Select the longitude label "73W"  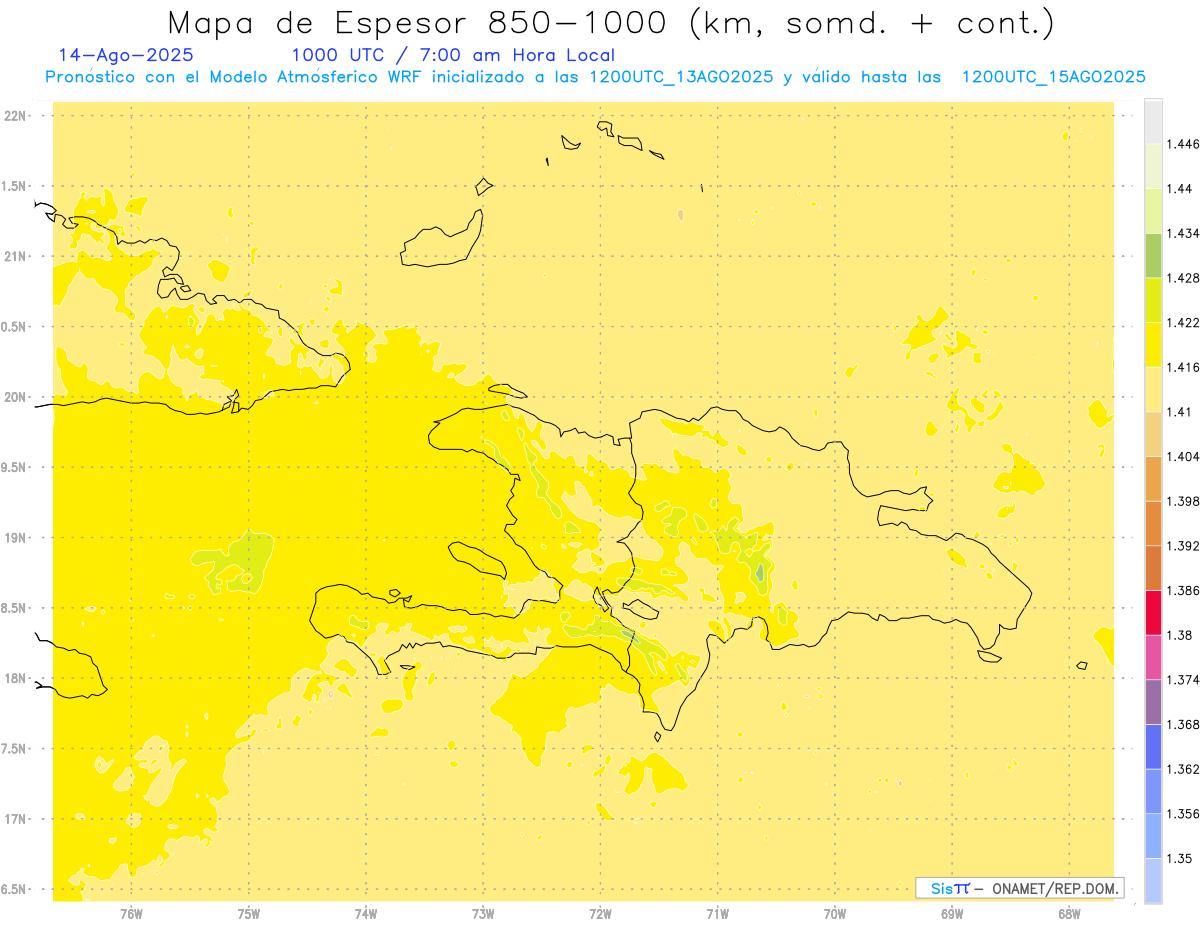click(x=483, y=914)
